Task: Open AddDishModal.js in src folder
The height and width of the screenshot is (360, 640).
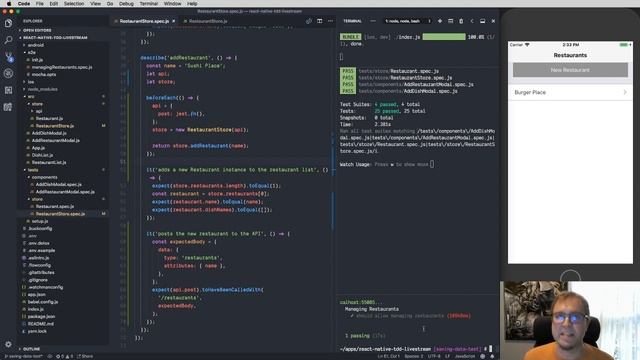Action: 49,133
